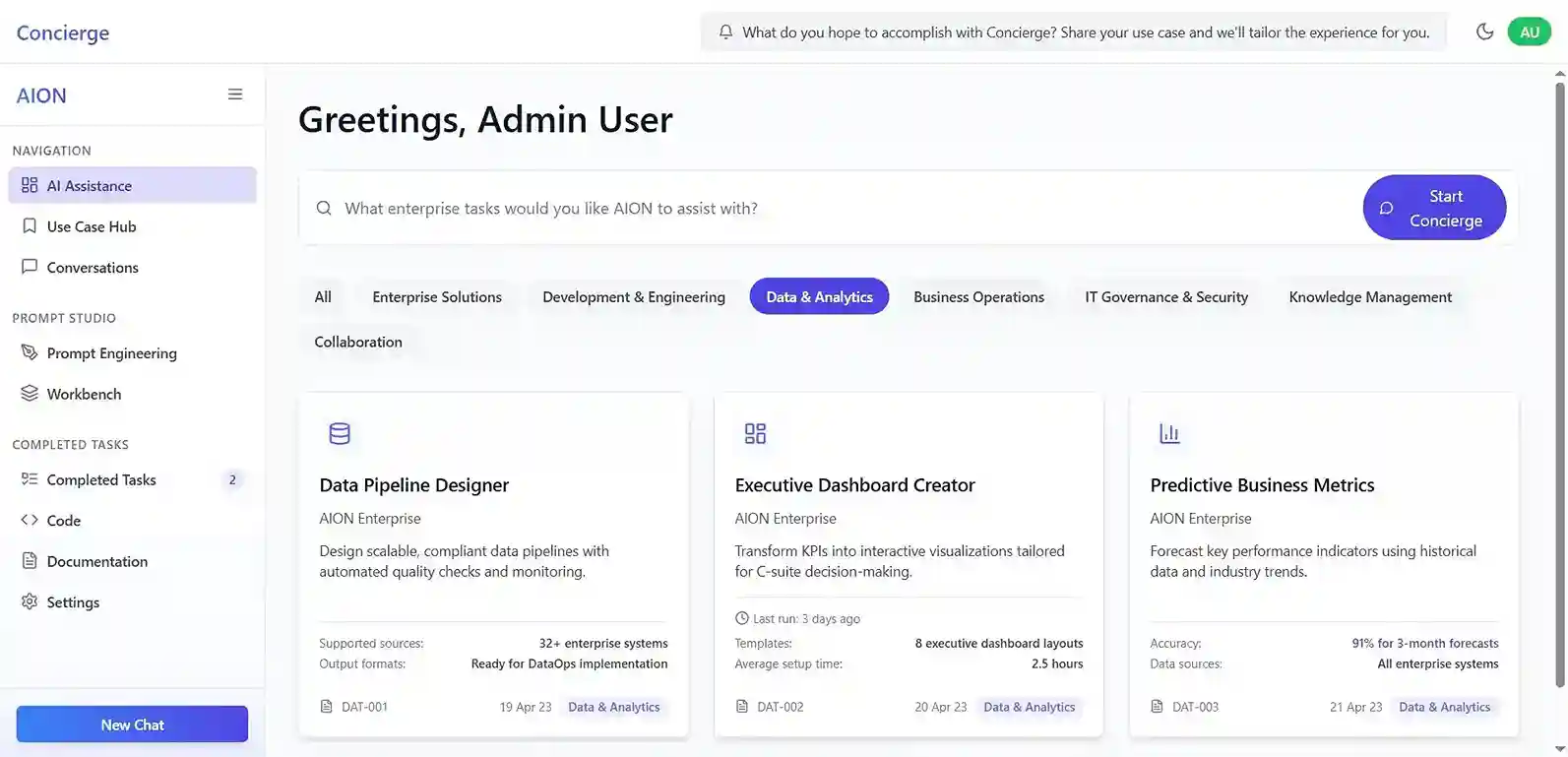Open the Conversations page
The image size is (1568, 757).
(x=132, y=267)
